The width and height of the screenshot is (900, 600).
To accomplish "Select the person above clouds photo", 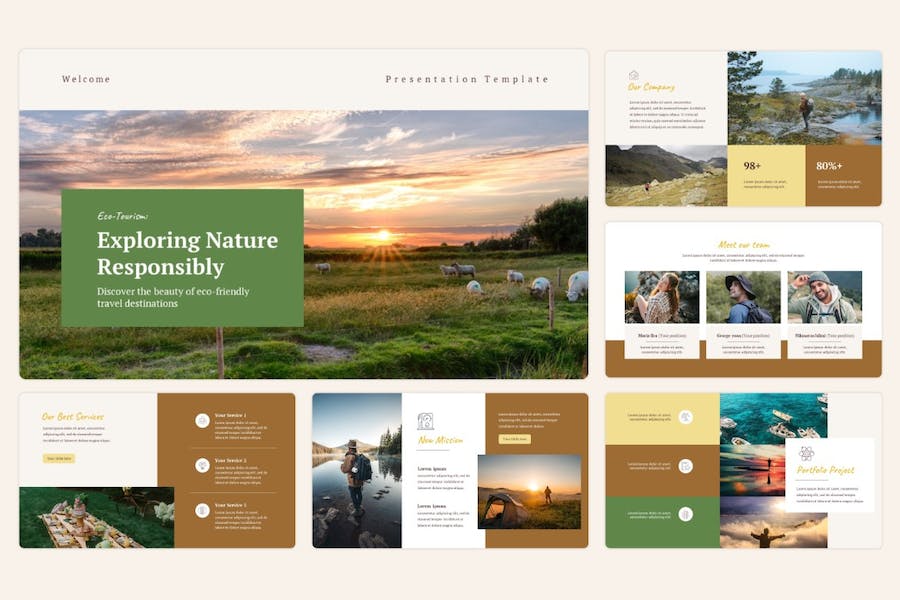I will (773, 522).
